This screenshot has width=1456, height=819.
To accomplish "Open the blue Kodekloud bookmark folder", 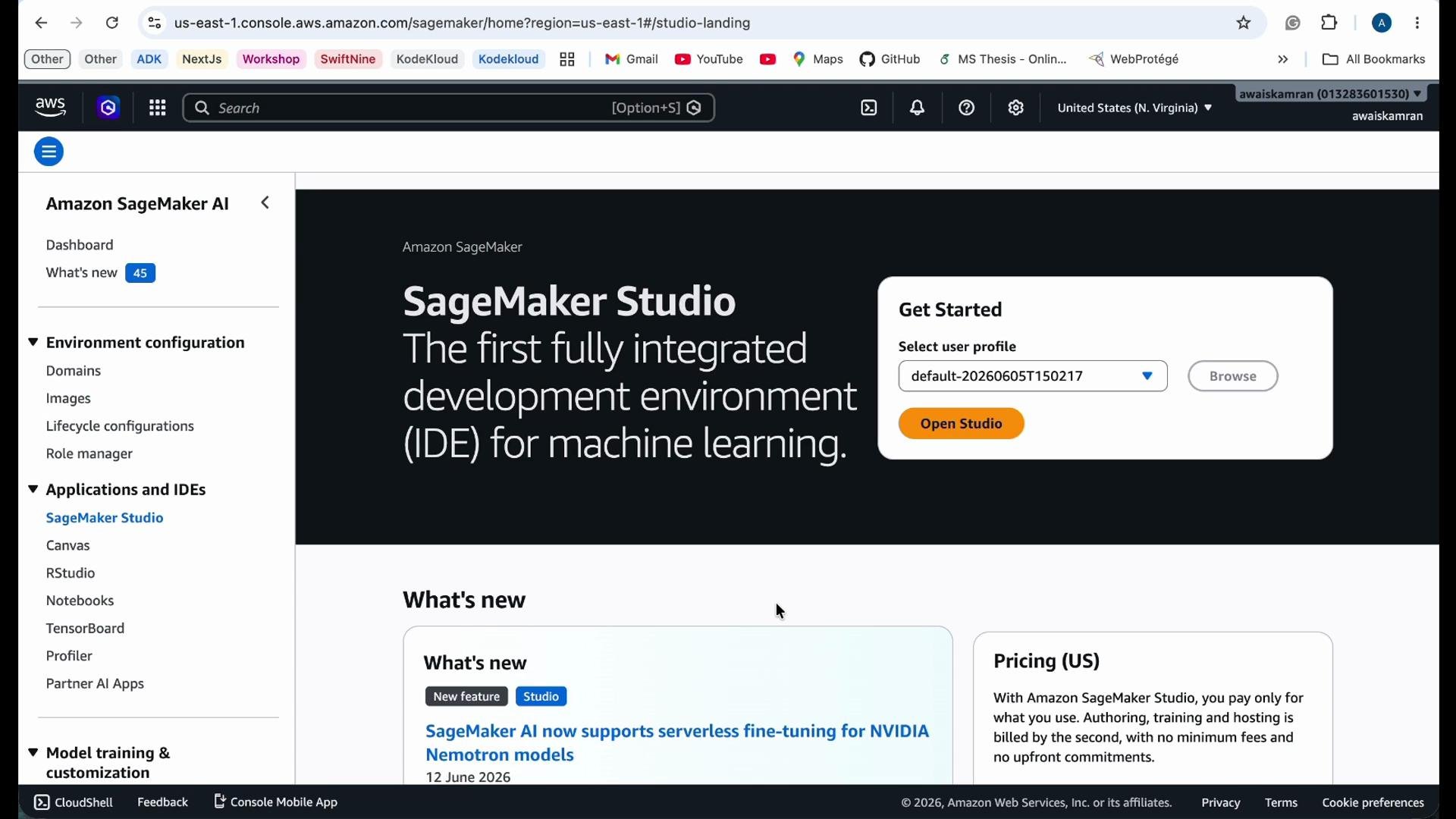I will click(509, 60).
